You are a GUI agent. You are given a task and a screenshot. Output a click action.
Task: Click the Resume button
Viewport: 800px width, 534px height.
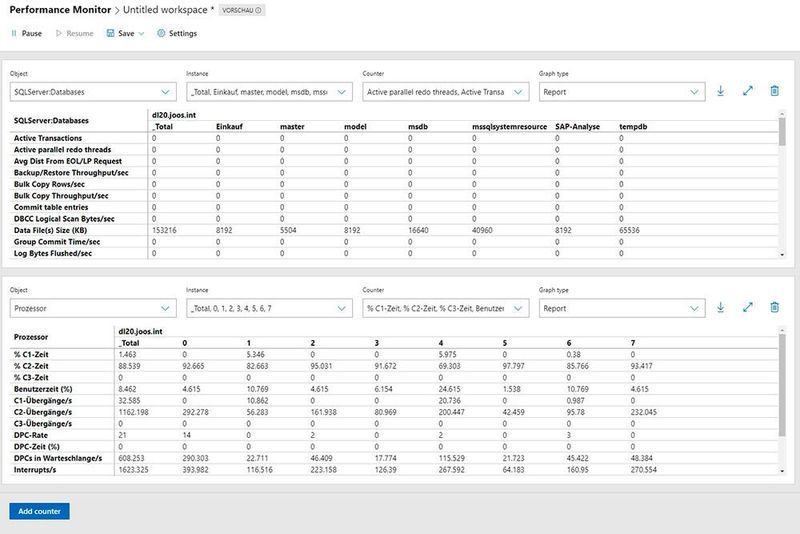[74, 33]
